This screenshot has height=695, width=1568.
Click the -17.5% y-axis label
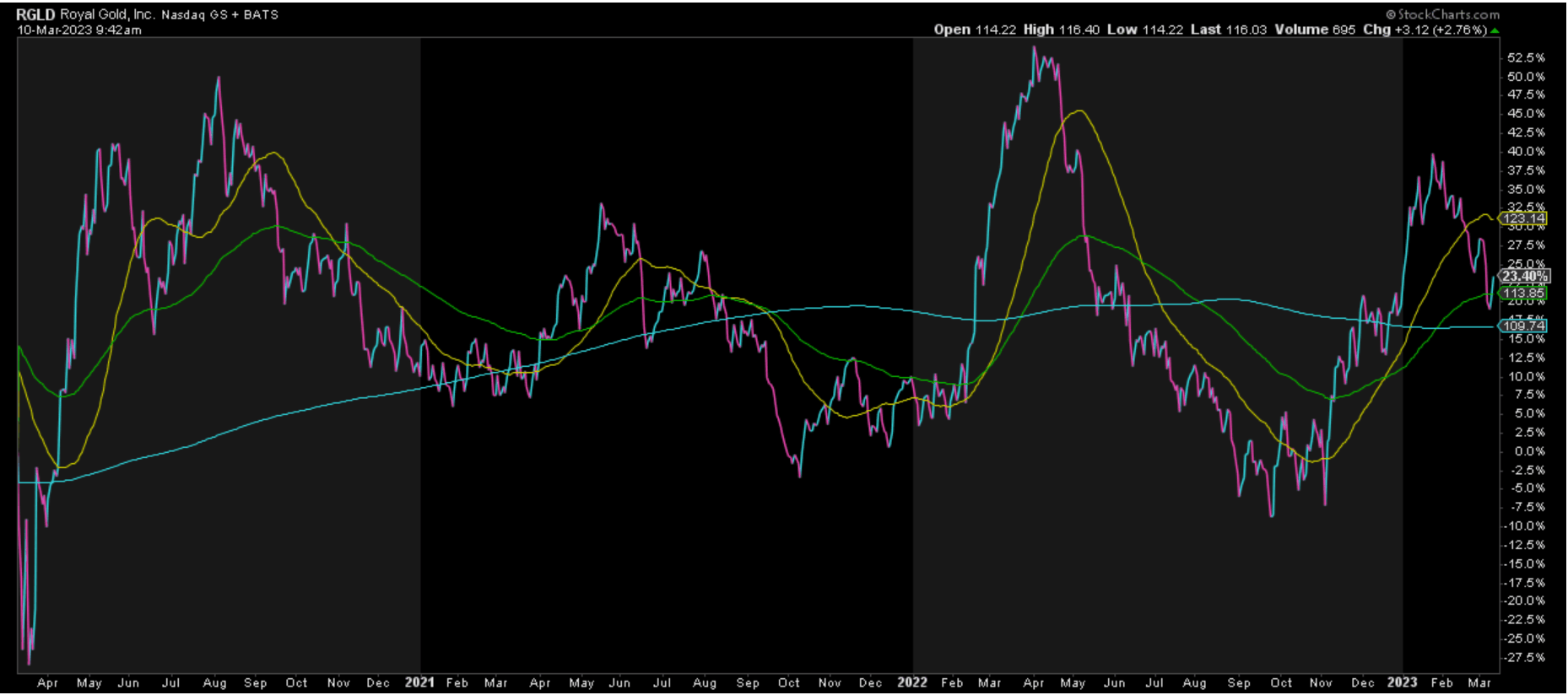point(1526,582)
